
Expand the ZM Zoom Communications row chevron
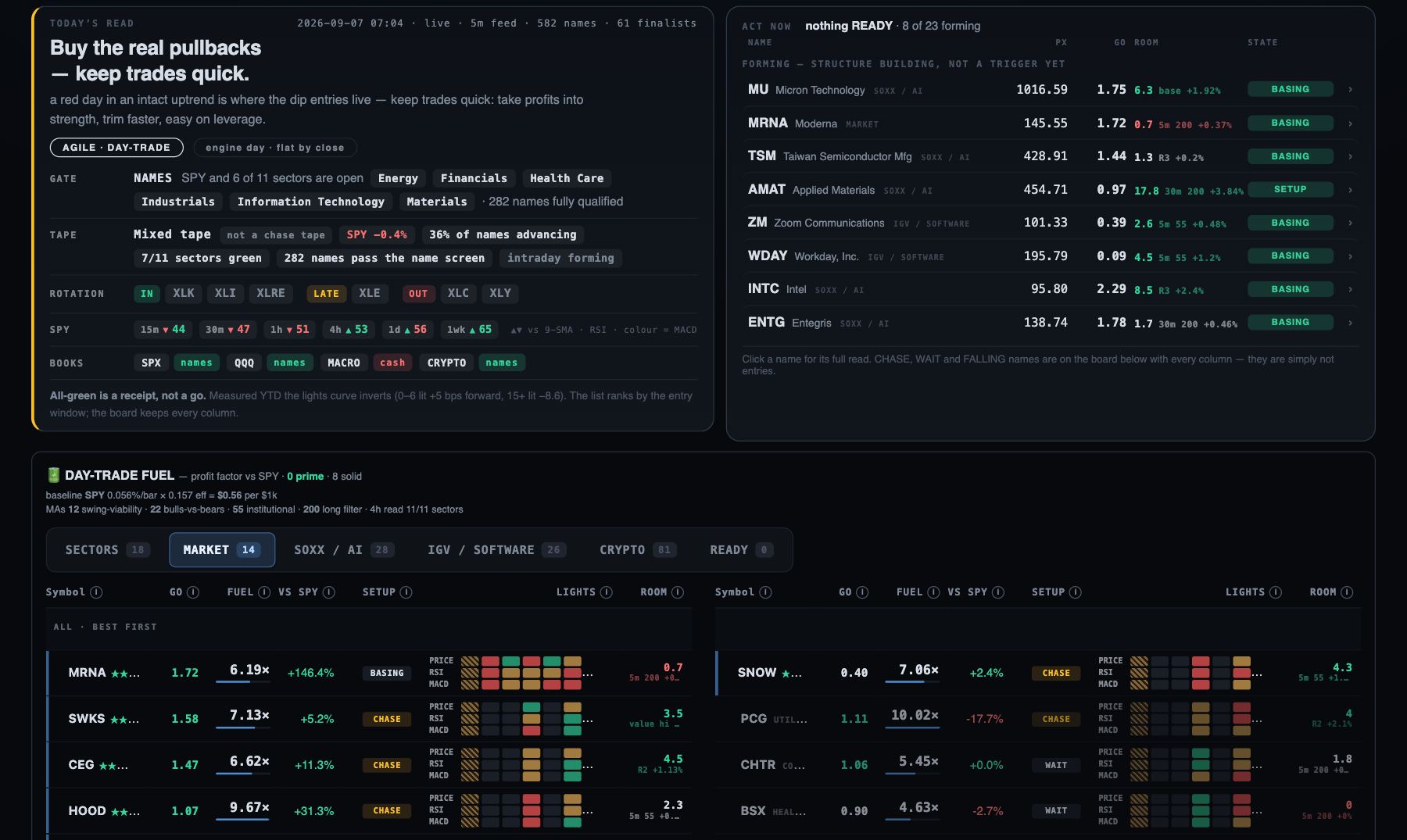pyautogui.click(x=1351, y=223)
